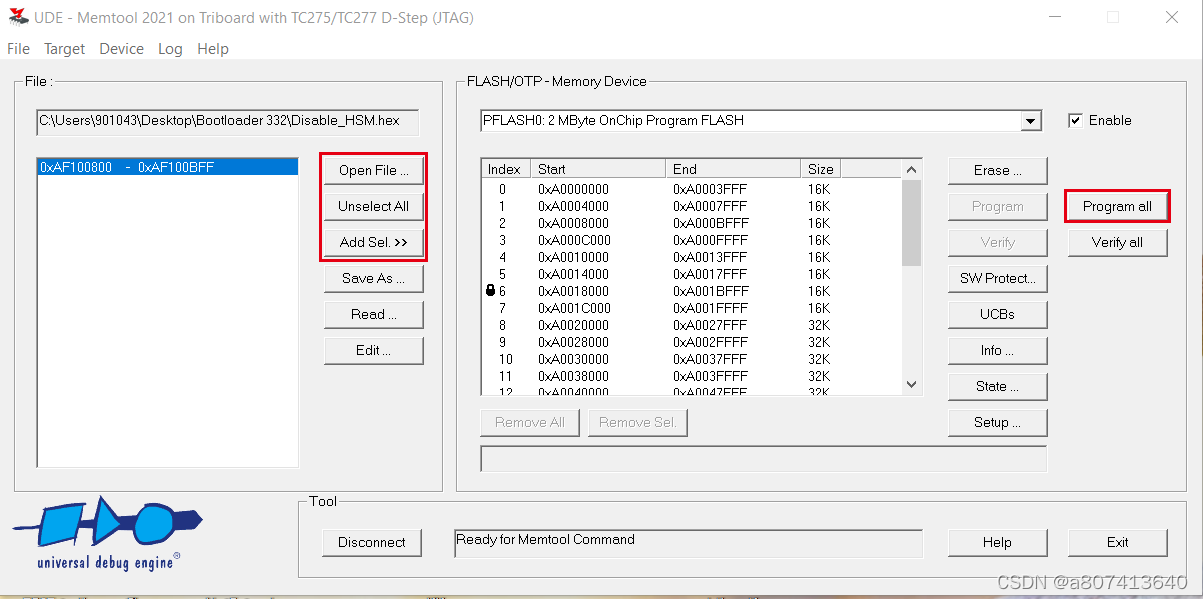The image size is (1203, 599).
Task: Click sector list scroll up arrow
Action: point(911,169)
